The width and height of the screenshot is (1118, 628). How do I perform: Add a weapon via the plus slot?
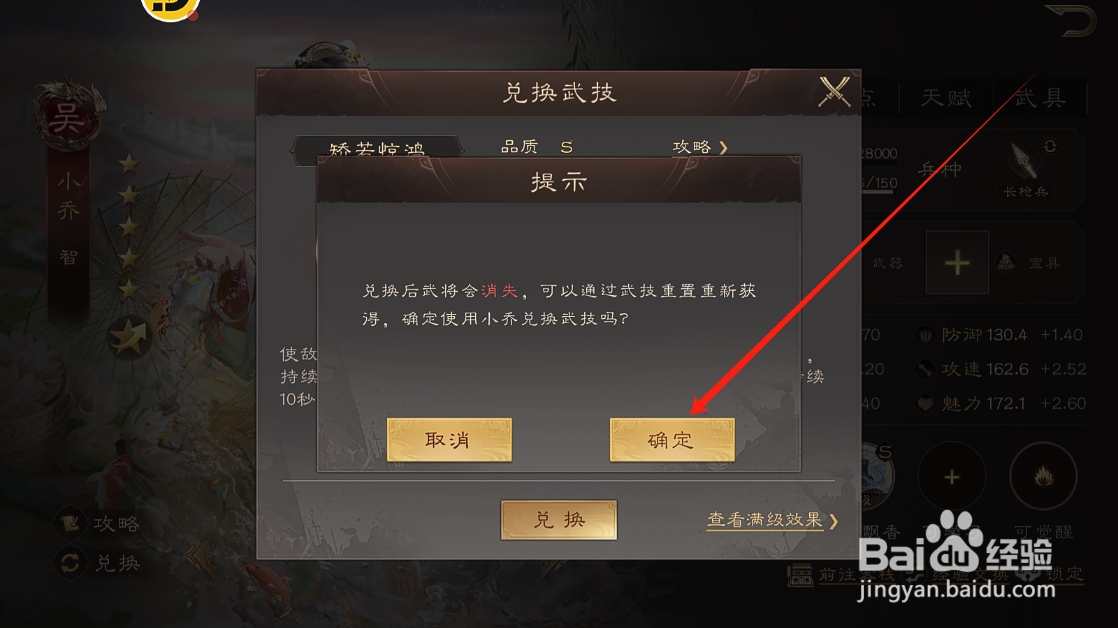point(957,262)
